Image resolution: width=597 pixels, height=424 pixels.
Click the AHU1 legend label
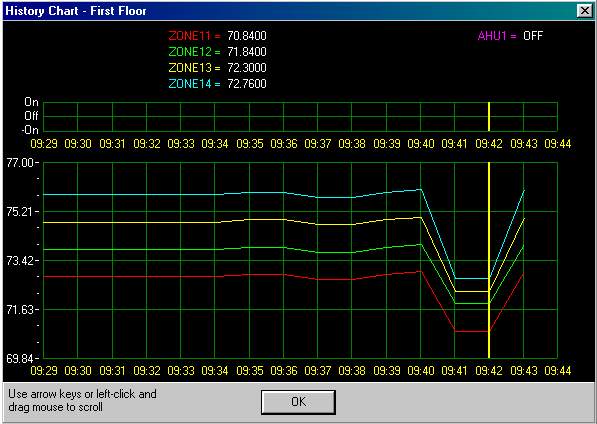[497, 36]
